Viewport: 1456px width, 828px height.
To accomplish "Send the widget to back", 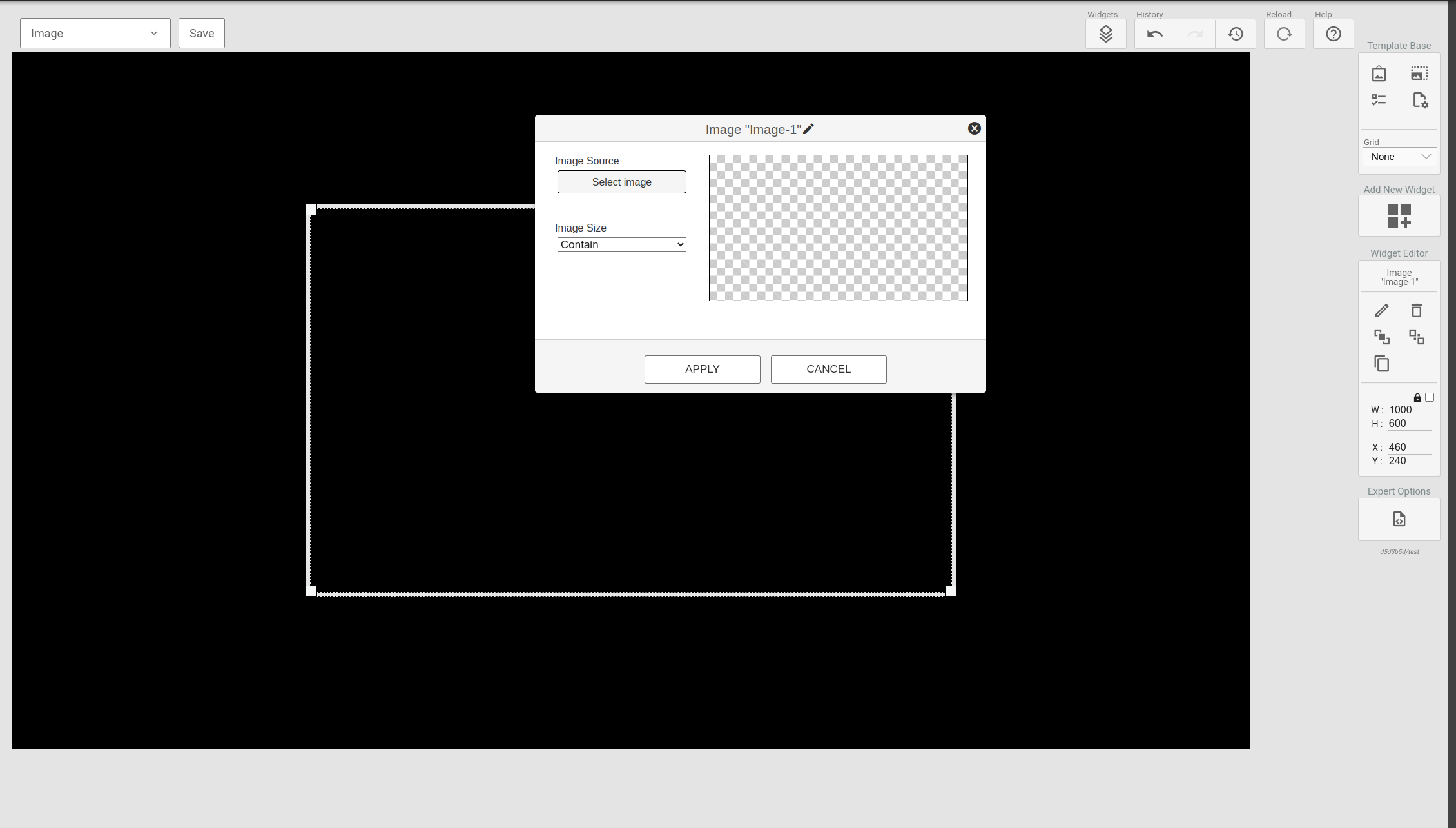I will (1416, 337).
